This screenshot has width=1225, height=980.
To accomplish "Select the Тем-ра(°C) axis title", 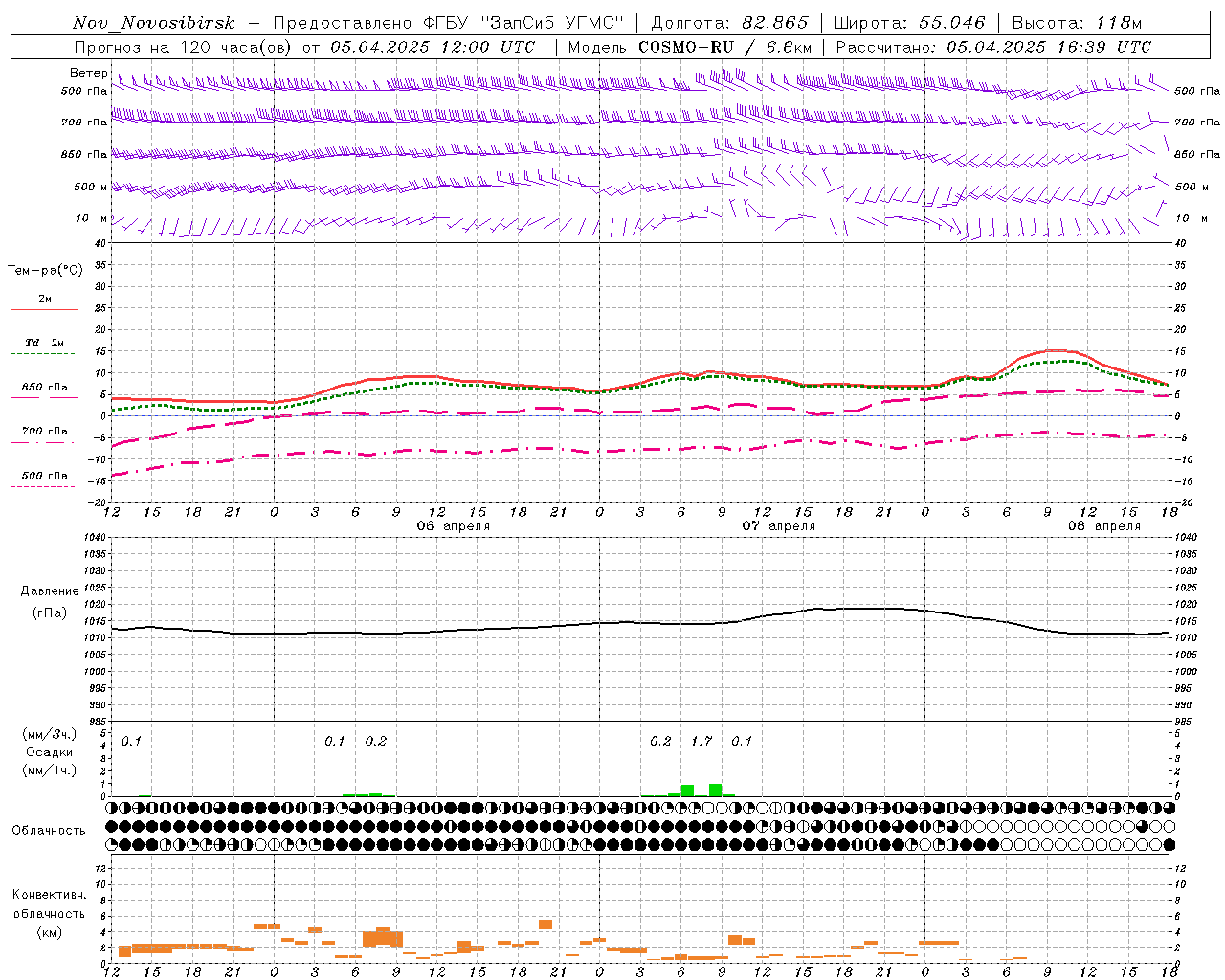I will (x=45, y=270).
